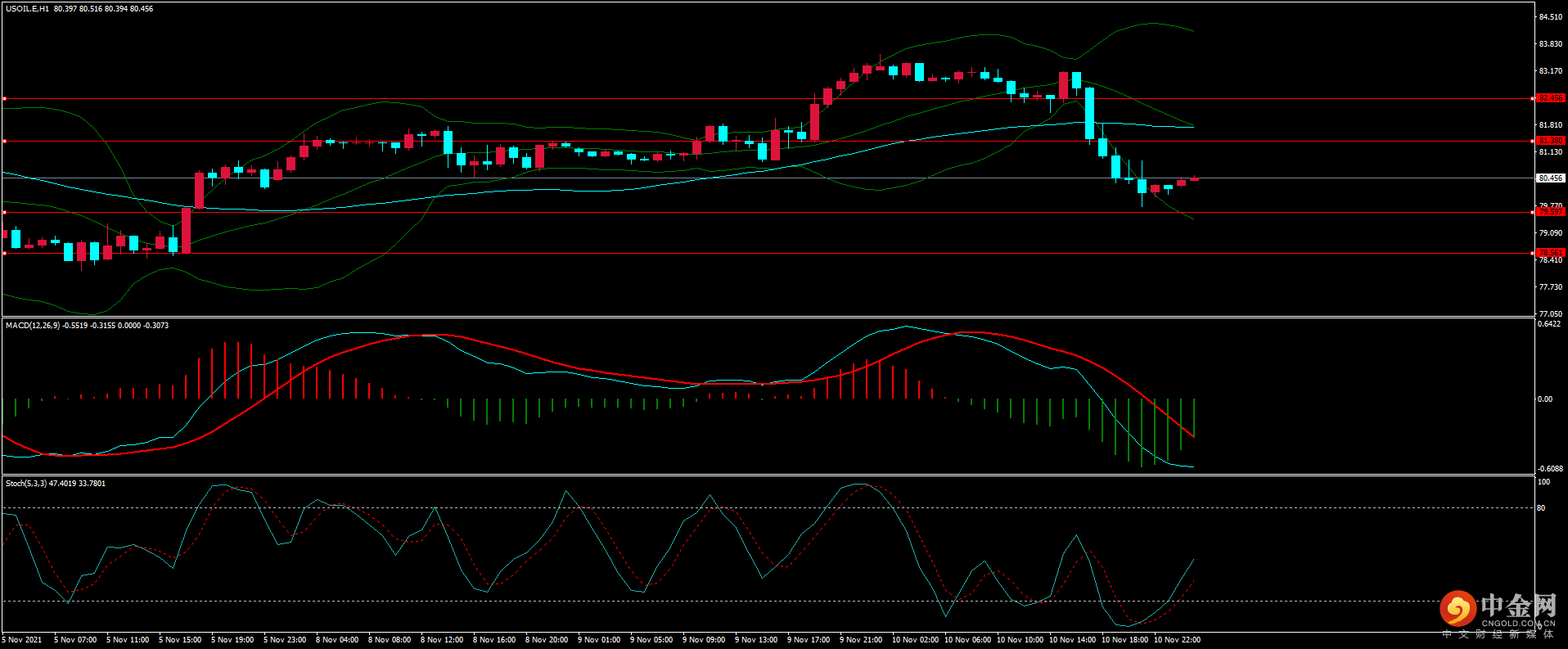Click the 10 Nov 02:00 time label
The width and height of the screenshot is (1568, 649).
(x=915, y=640)
